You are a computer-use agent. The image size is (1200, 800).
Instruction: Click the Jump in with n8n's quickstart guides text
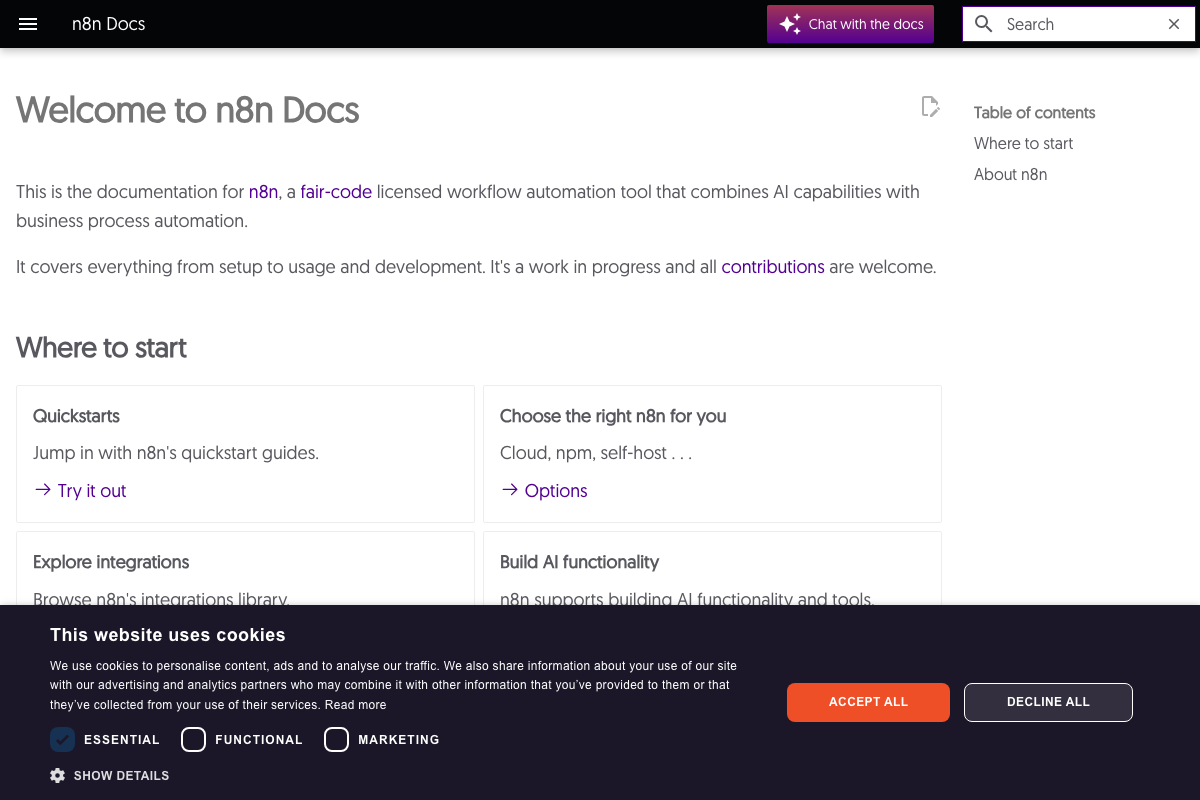176,453
